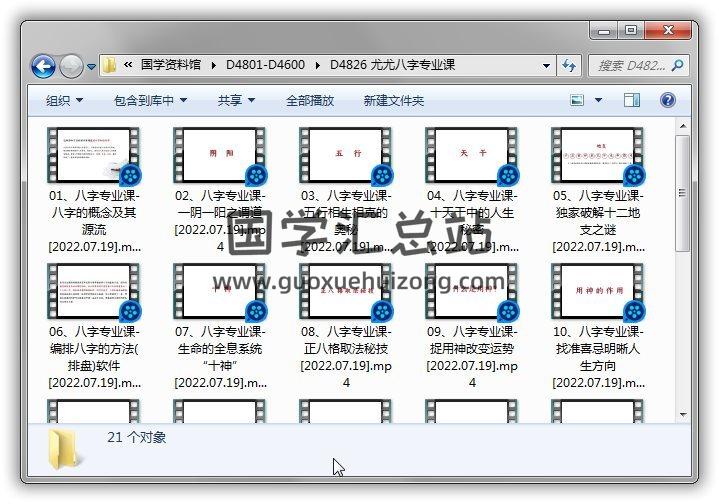The width and height of the screenshot is (719, 504).
Task: Expand arrow after D4801-D4600 breadcrumb
Action: point(317,65)
